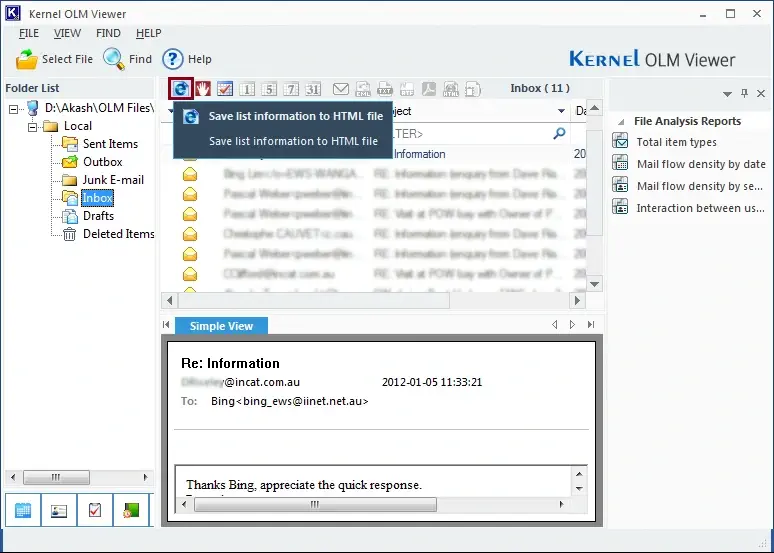Click the message body horizontal scrollbar thumb
This screenshot has height=553, width=774.
click(x=315, y=504)
